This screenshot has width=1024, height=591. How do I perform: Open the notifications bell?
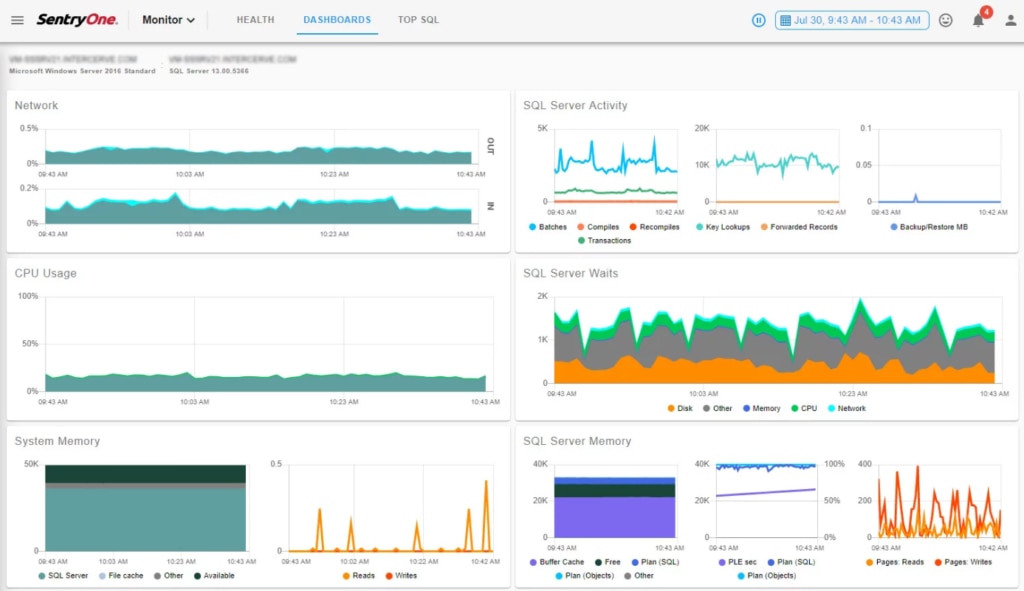pyautogui.click(x=979, y=20)
